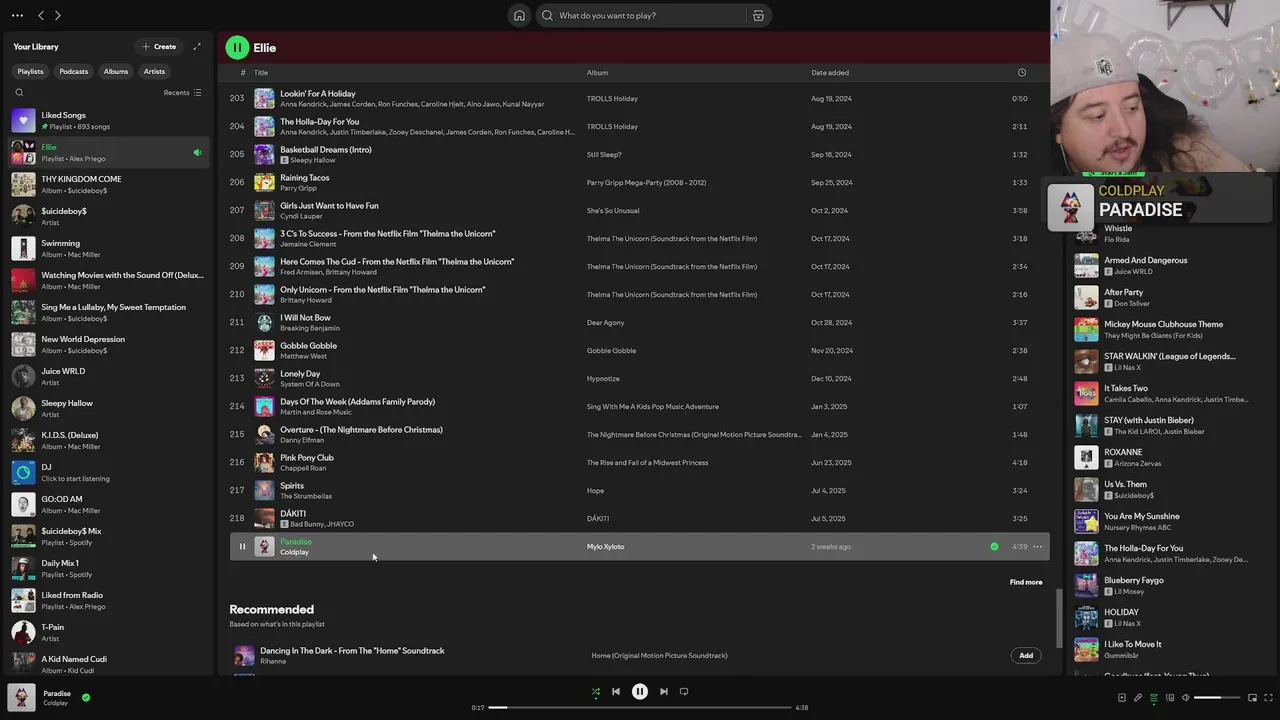The width and height of the screenshot is (1280, 720).
Task: Click Lonely Day album cover thumbnail
Action: 264,378
